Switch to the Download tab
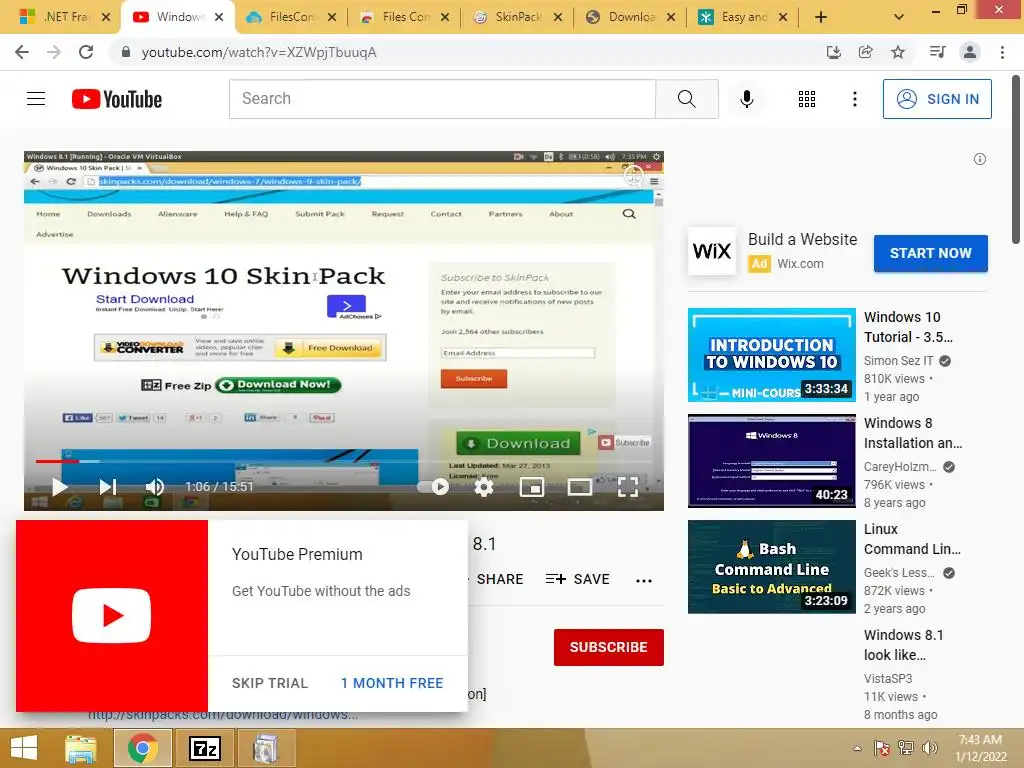The image size is (1024, 768). point(631,17)
